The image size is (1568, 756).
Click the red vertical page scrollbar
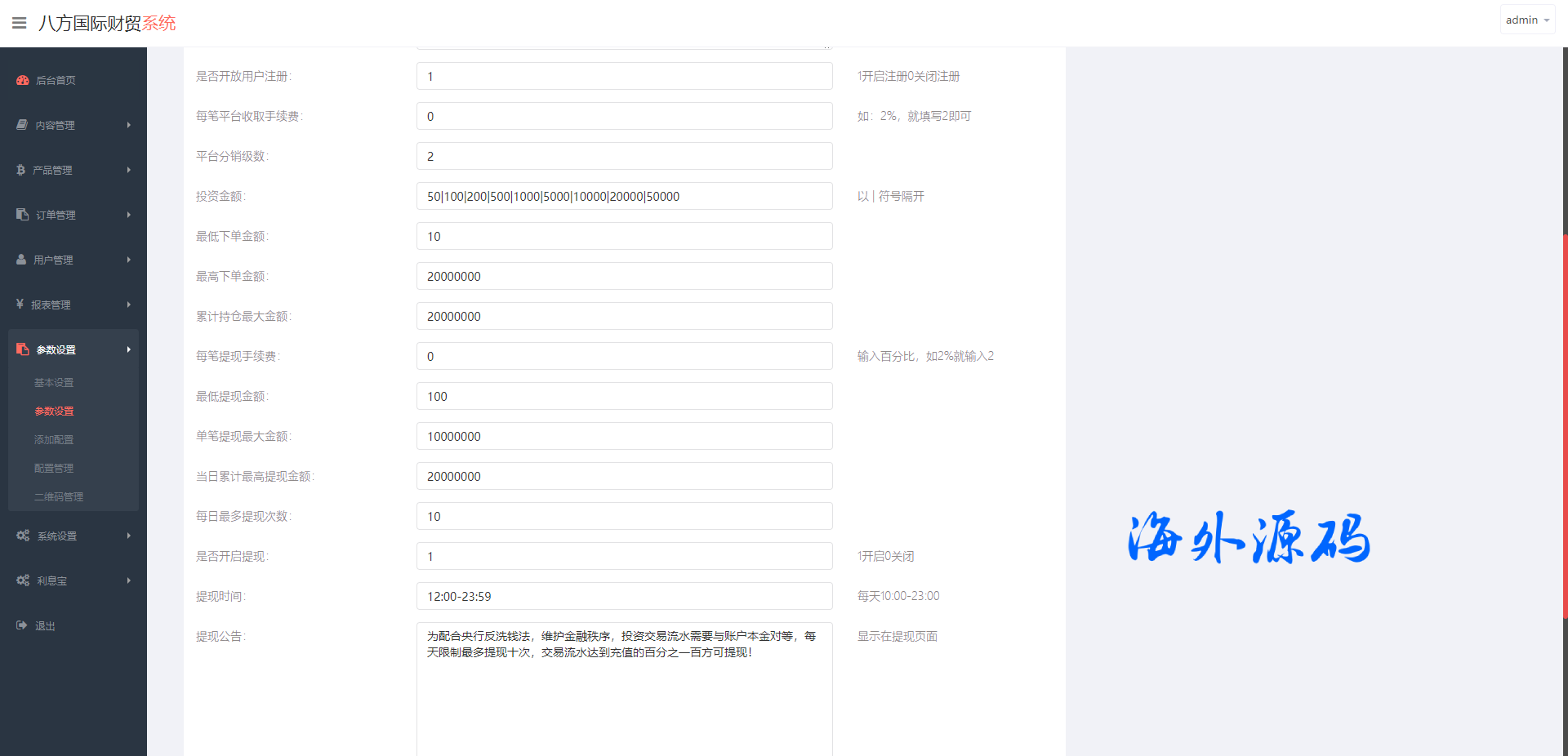click(x=1565, y=425)
